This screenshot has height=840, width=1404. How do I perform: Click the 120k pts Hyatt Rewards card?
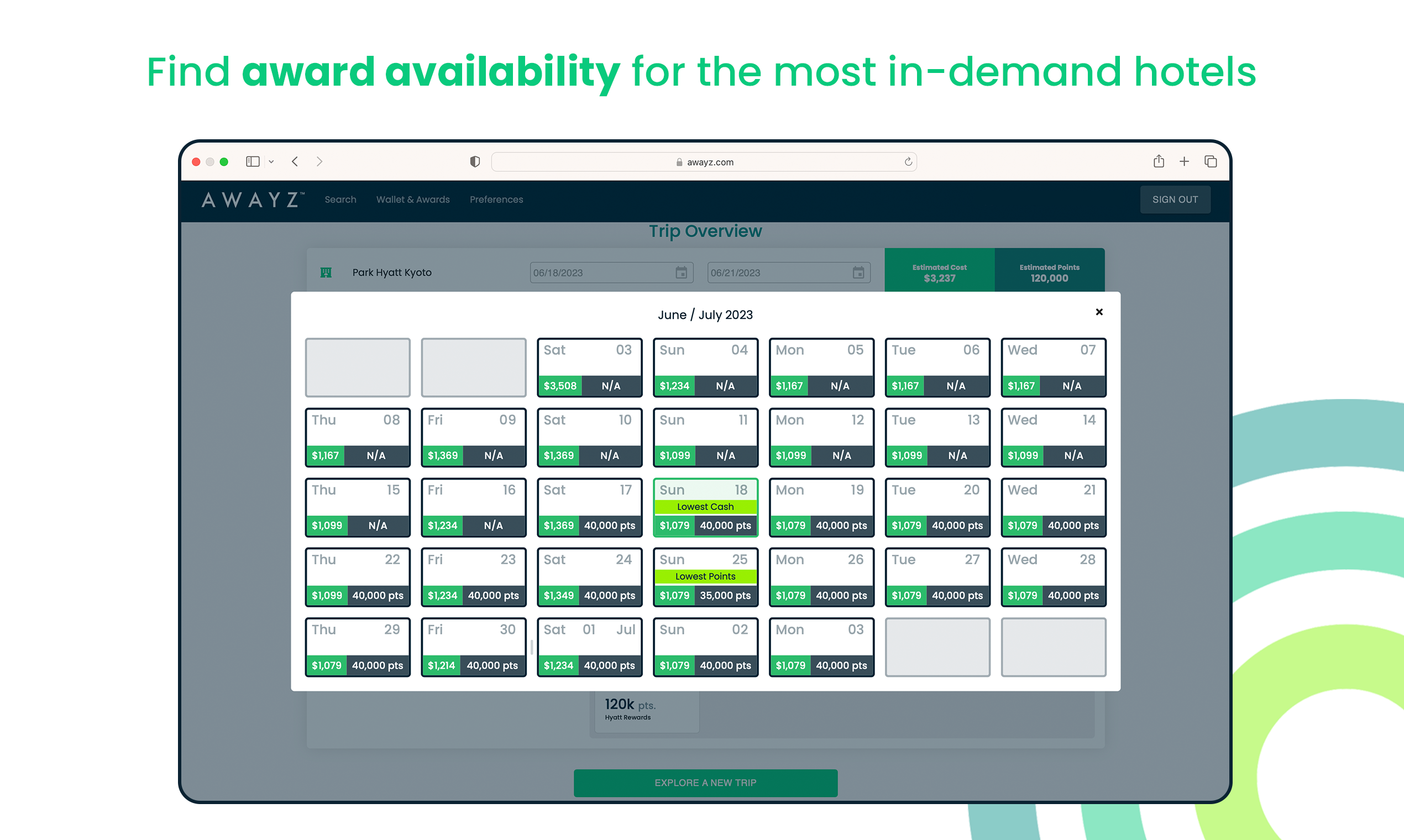[x=647, y=711]
